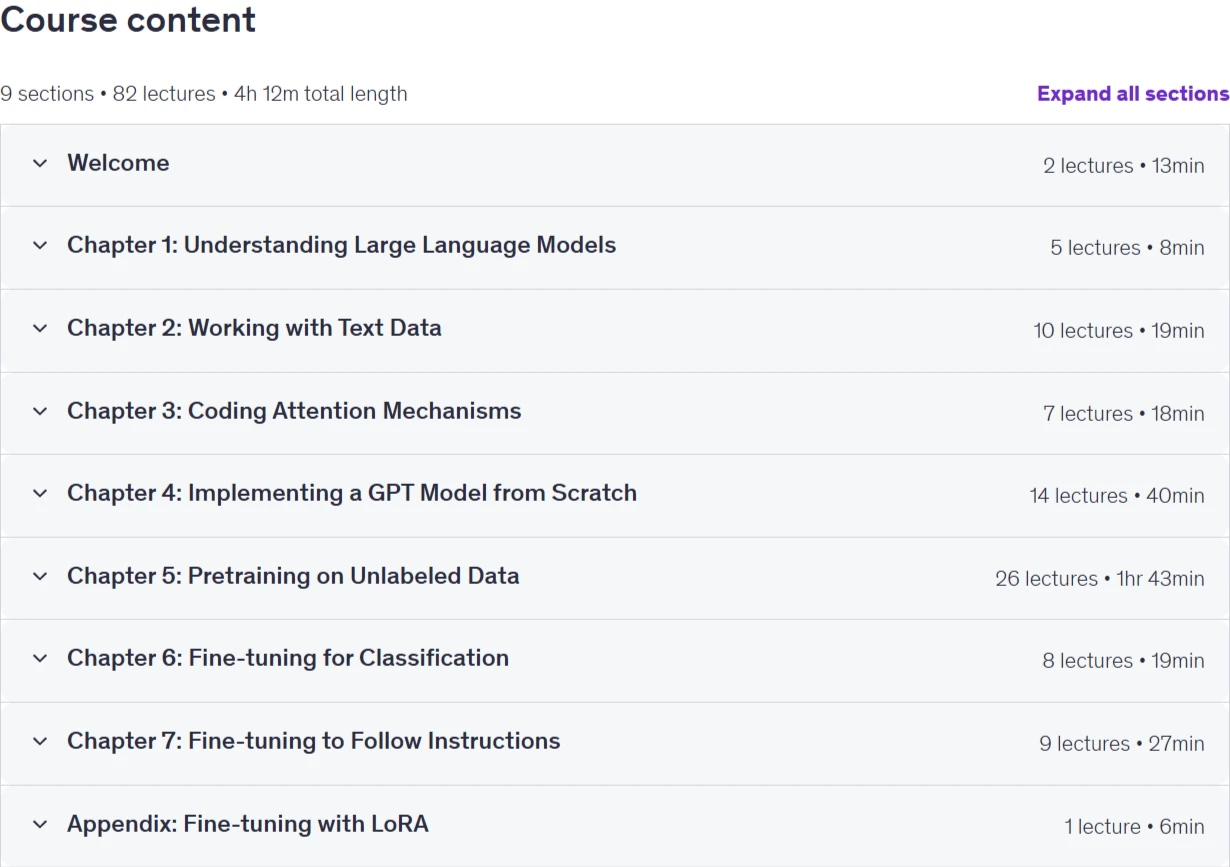Click Appendix: Fine-tuning with LoRA title
The height and width of the screenshot is (867, 1230).
pos(248,824)
